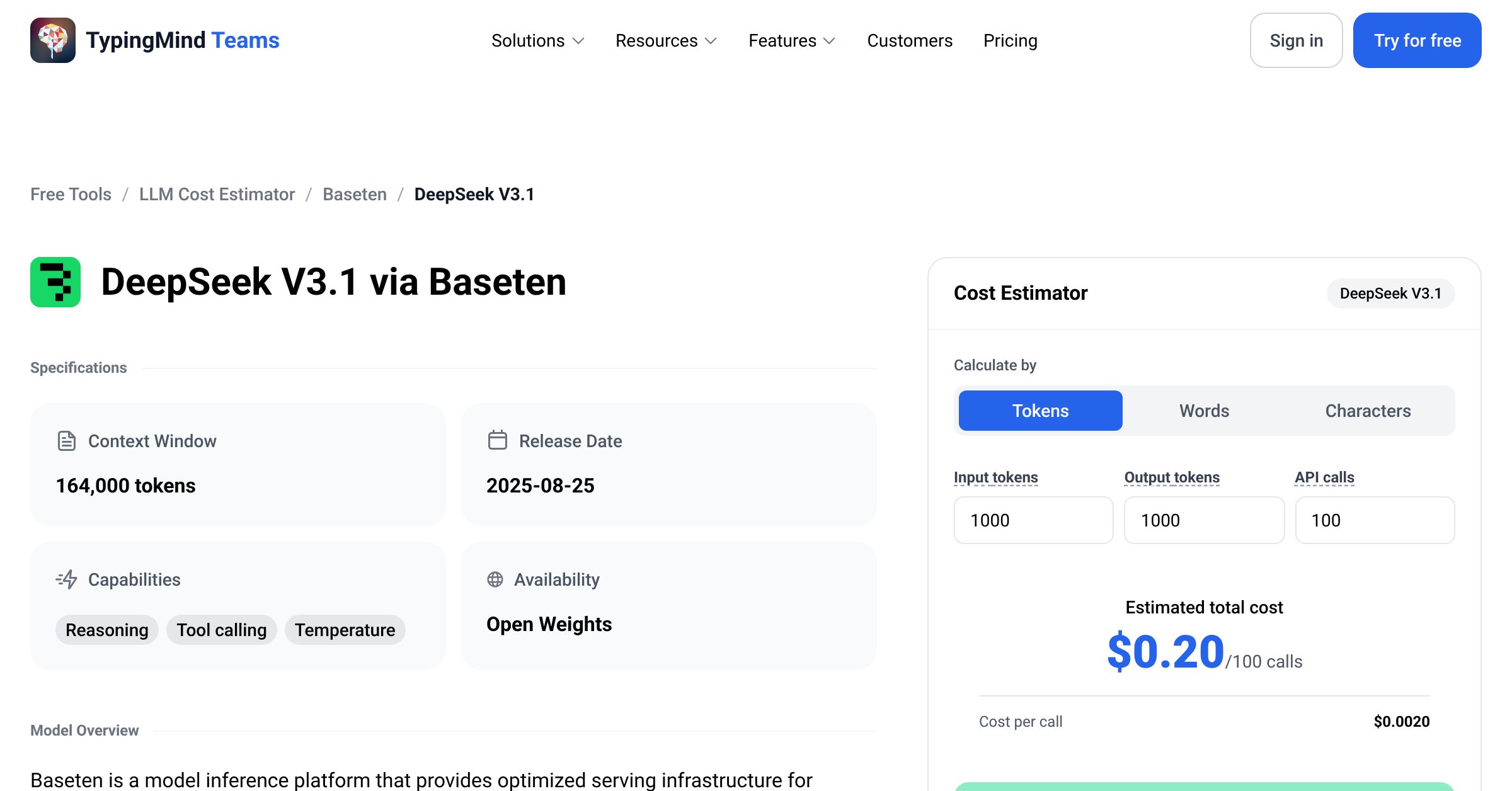This screenshot has height=791, width=1512.
Task: Click the Output tokens field
Action: coord(1204,520)
